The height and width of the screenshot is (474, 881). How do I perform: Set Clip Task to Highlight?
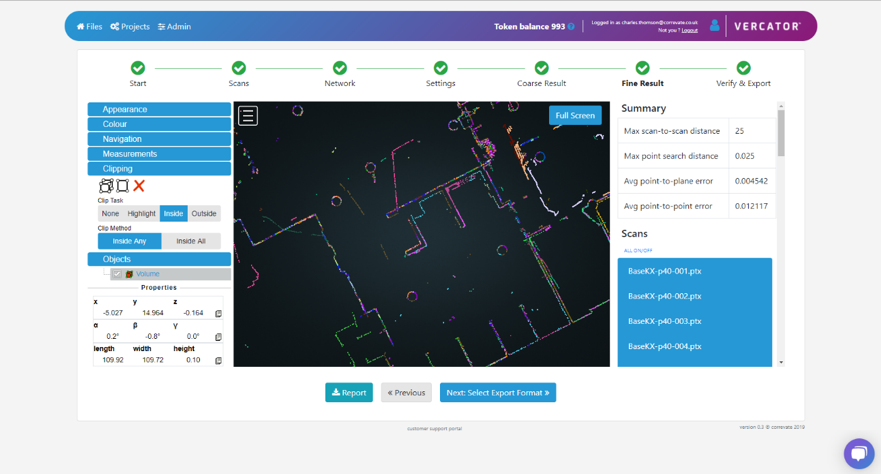[141, 213]
